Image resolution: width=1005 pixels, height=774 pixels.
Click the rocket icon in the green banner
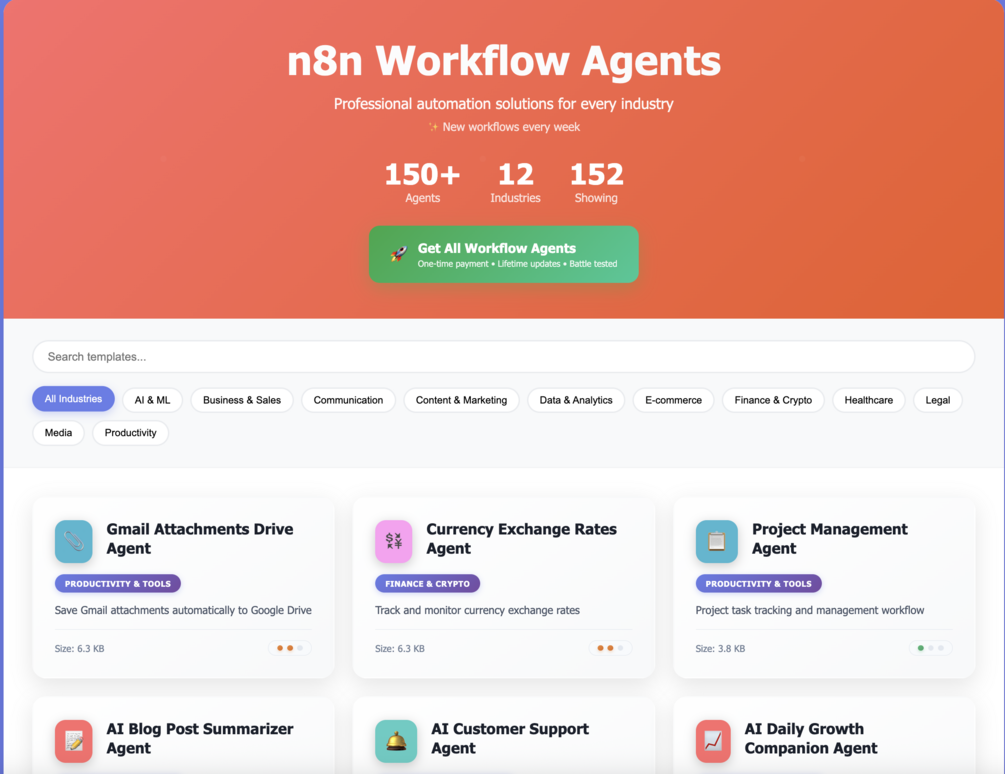tap(399, 254)
